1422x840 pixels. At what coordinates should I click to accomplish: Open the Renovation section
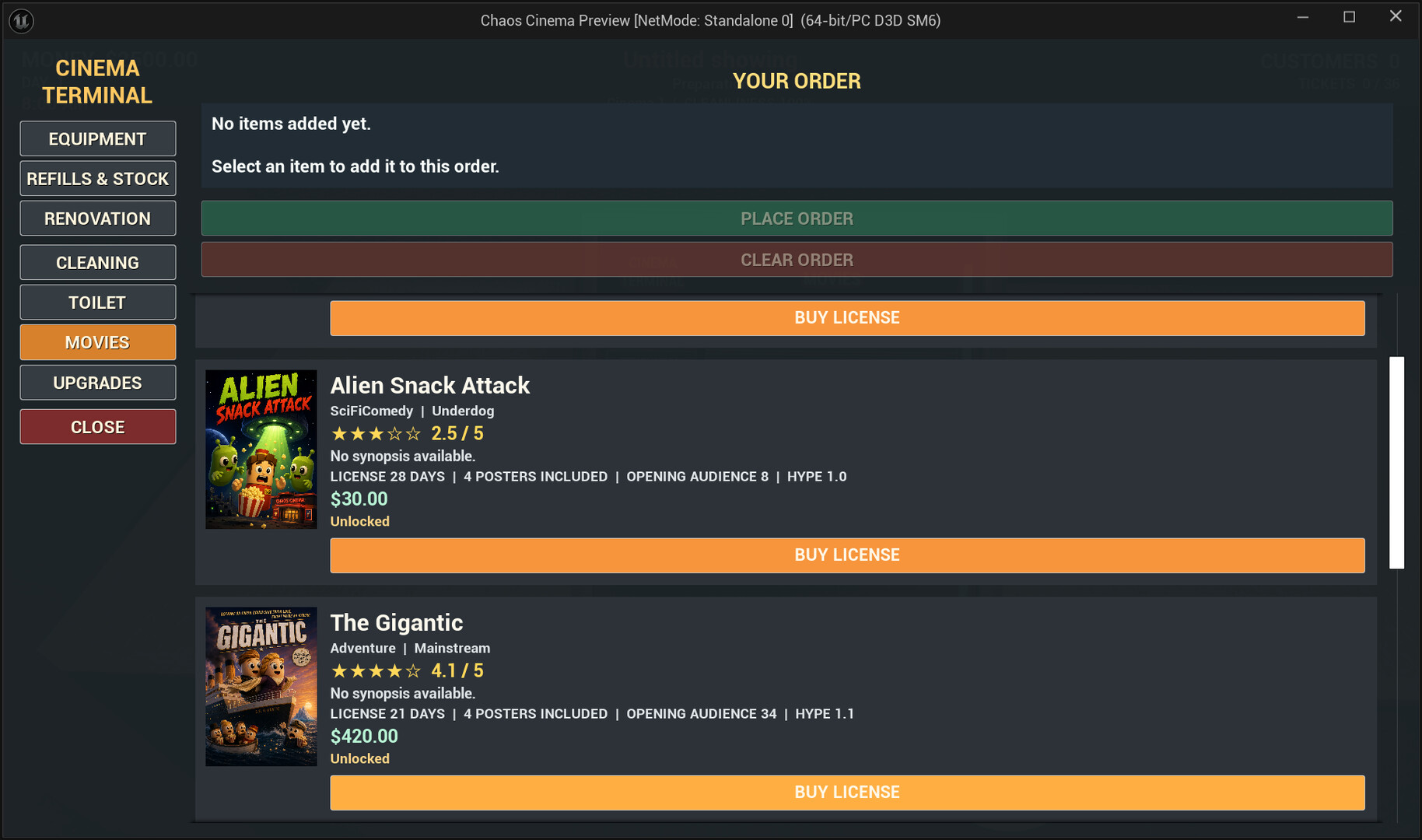point(98,218)
